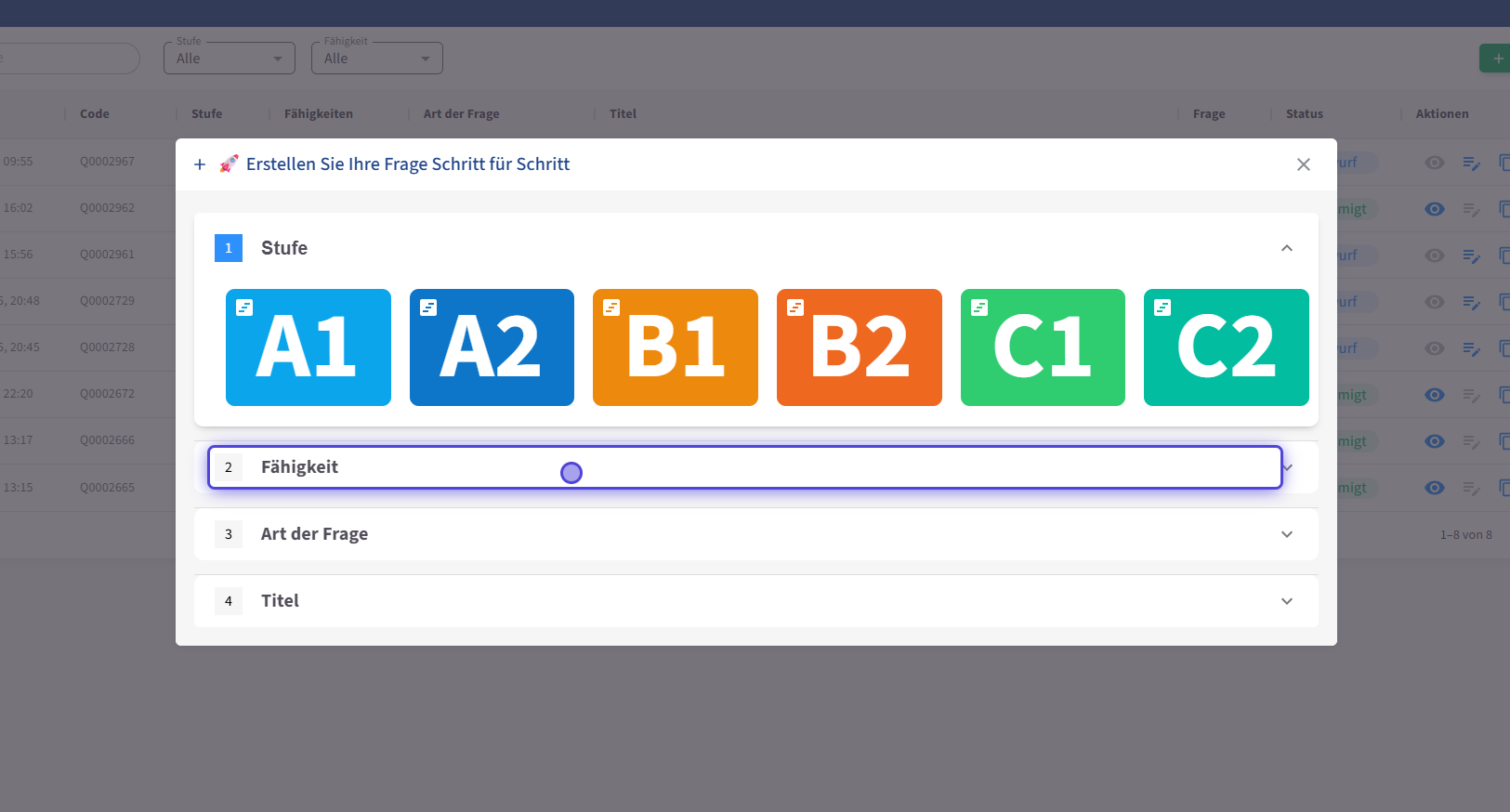Click the copy icon in the Q0002961 row
Image resolution: width=1510 pixels, height=812 pixels.
1503,255
